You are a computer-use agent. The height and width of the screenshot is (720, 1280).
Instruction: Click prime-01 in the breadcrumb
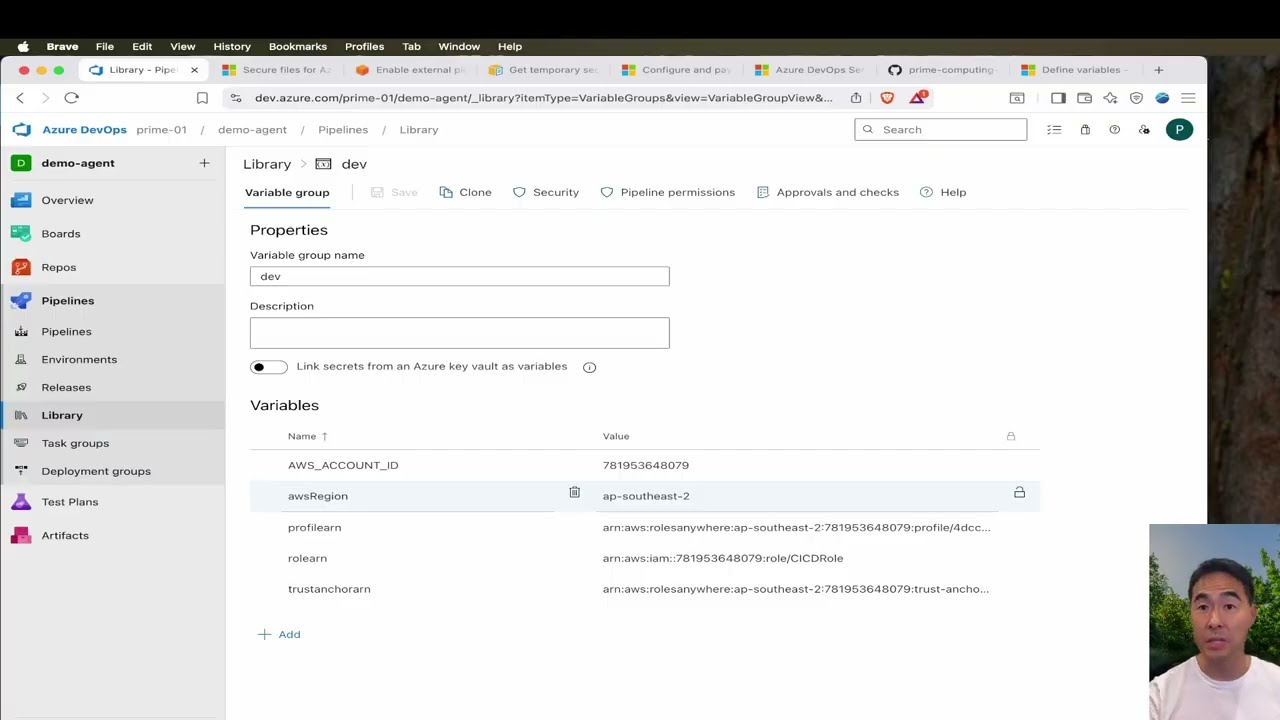coord(161,130)
